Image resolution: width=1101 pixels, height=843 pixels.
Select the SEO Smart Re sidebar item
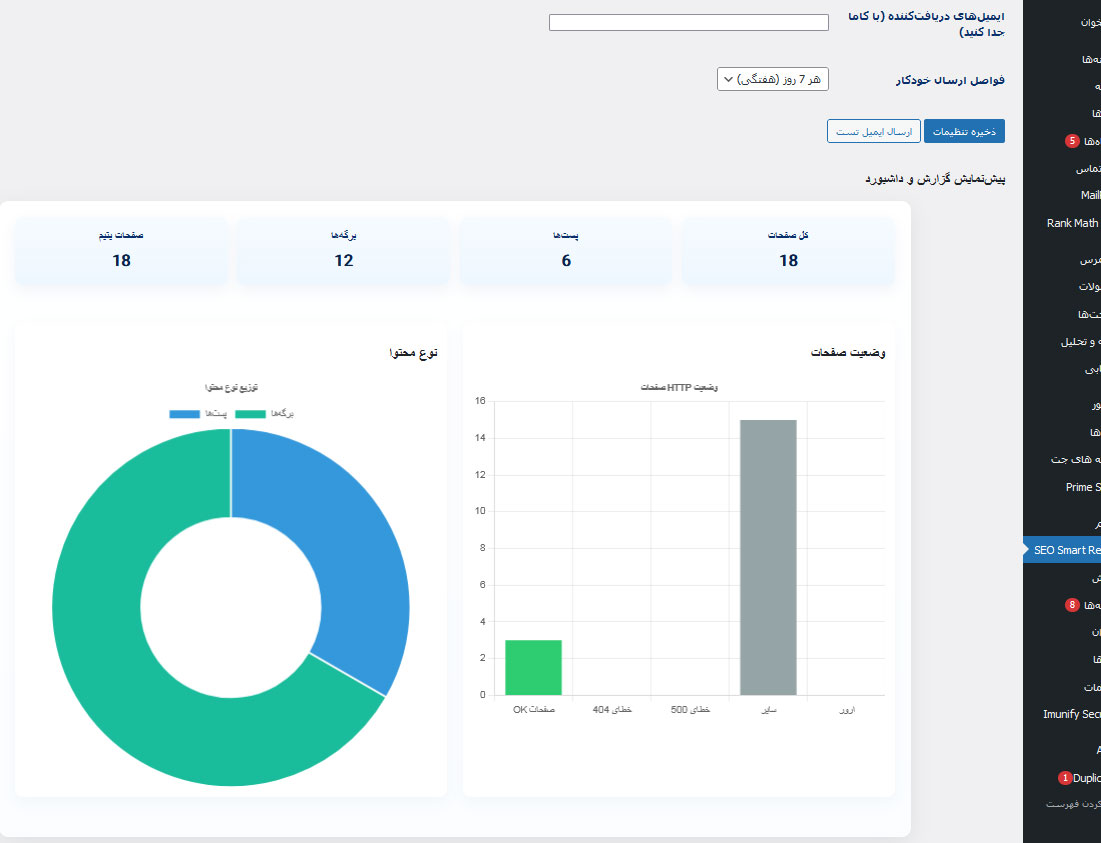[x=1067, y=550]
